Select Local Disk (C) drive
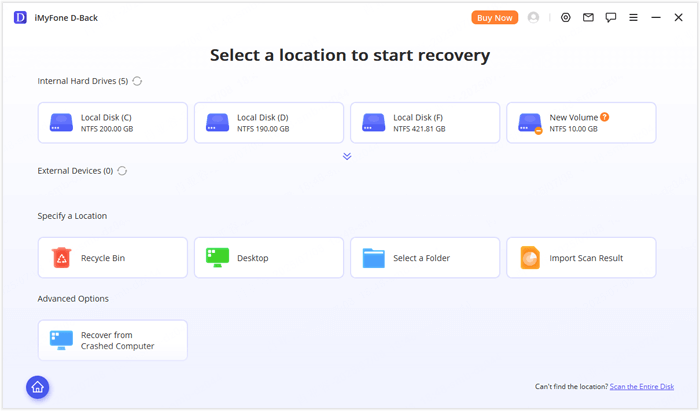700x411 pixels. pyautogui.click(x=112, y=123)
